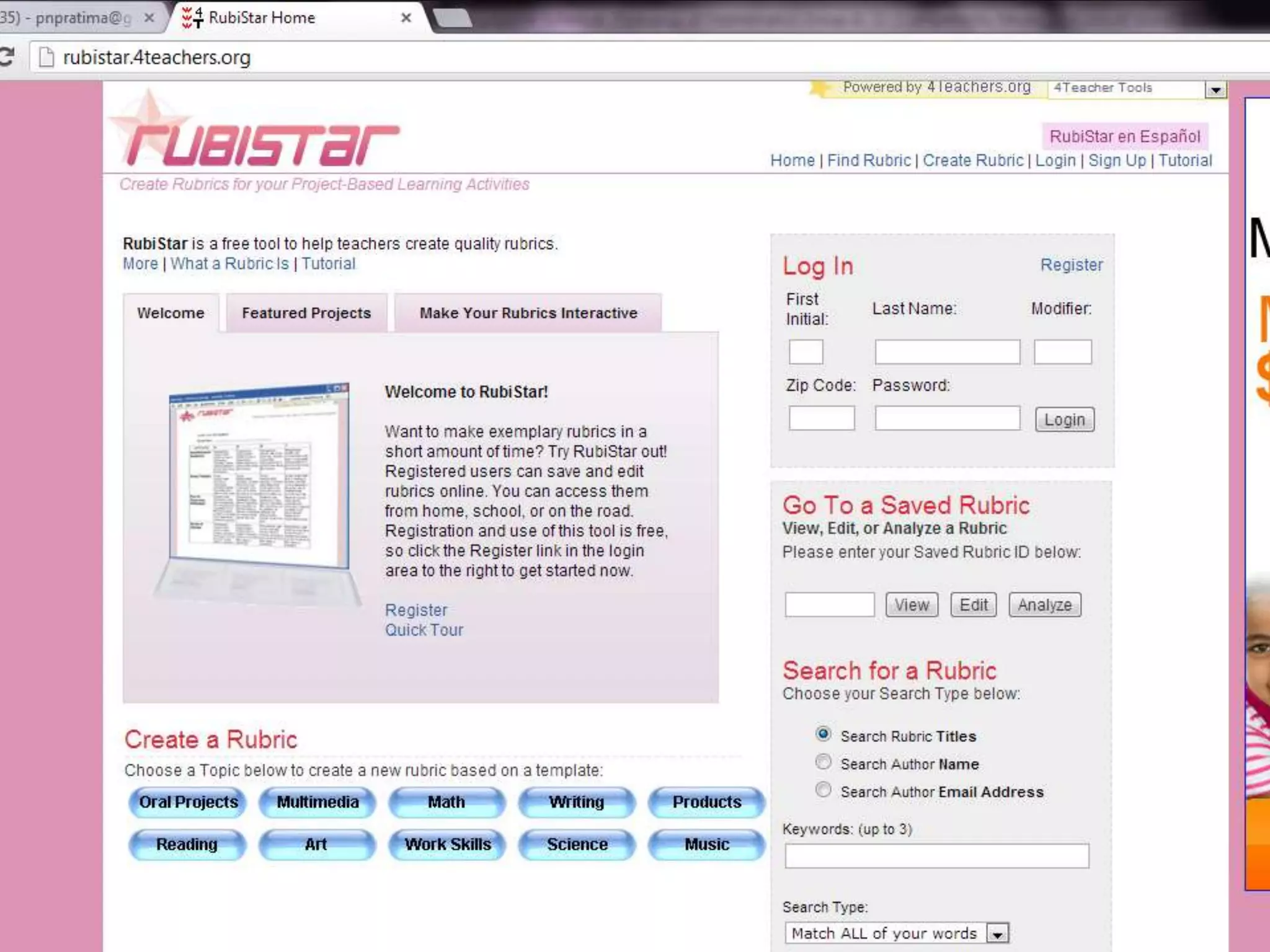Viewport: 1270px width, 952px height.
Task: Choose the Science rubric topic
Action: click(x=577, y=844)
